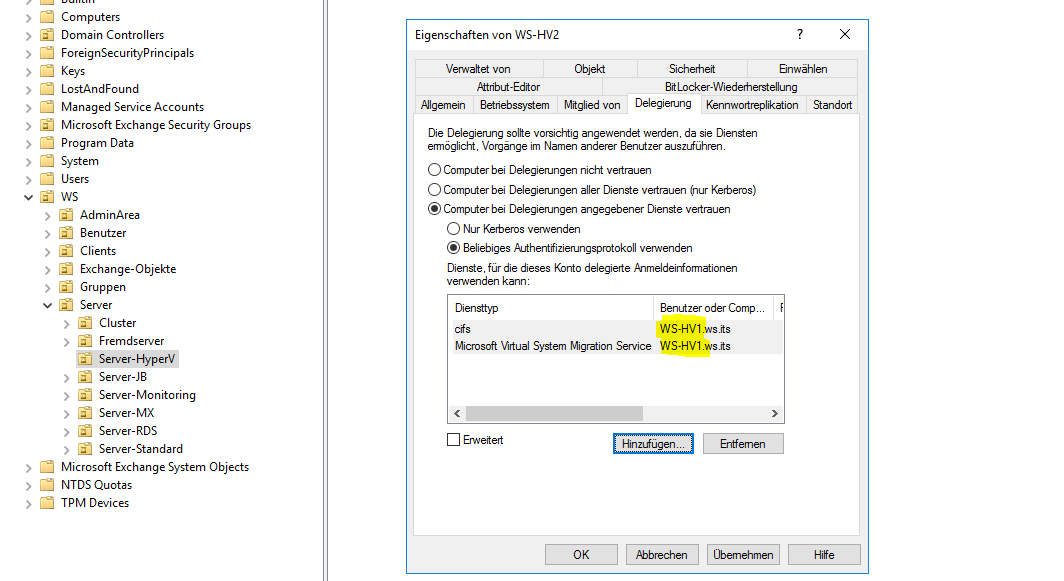Click the TPM Devices folder icon
Screen dimensions: 1064x581
(47, 502)
